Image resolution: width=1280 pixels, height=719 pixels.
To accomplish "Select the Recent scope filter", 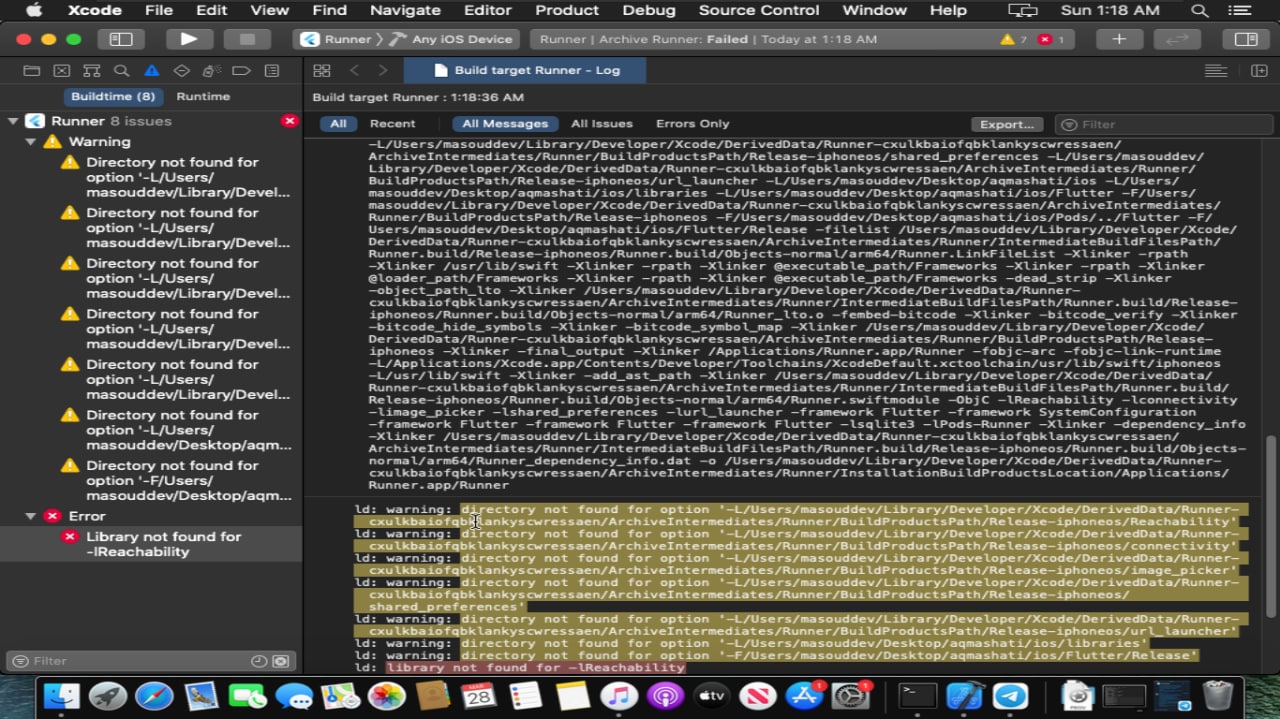I will pos(392,124).
